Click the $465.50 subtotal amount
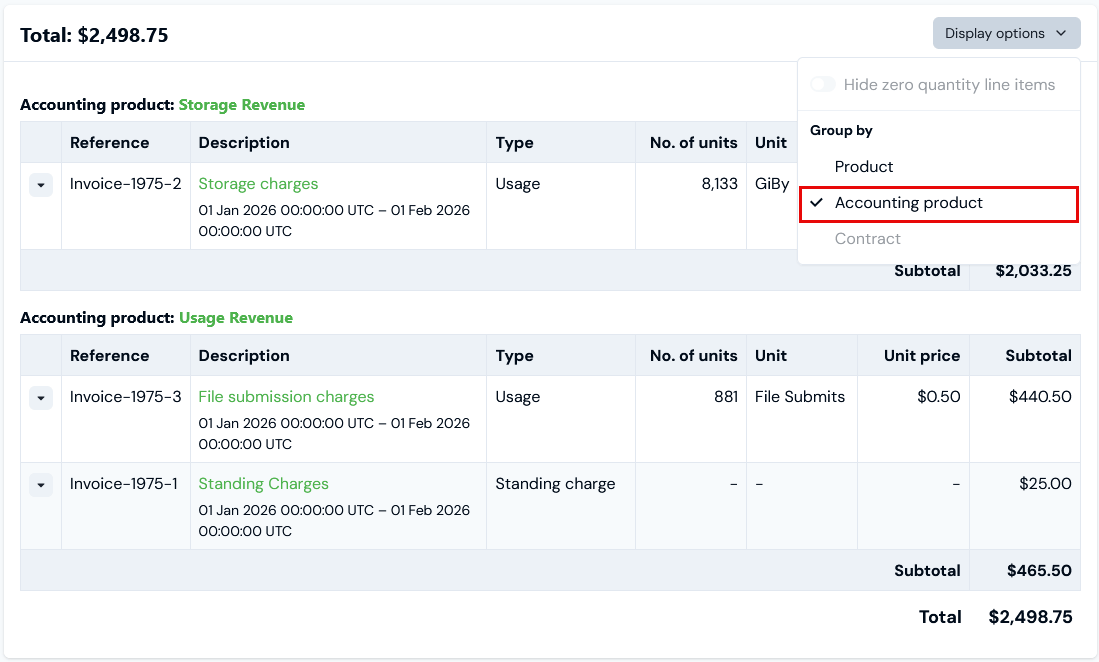The image size is (1099, 662). 1039,571
